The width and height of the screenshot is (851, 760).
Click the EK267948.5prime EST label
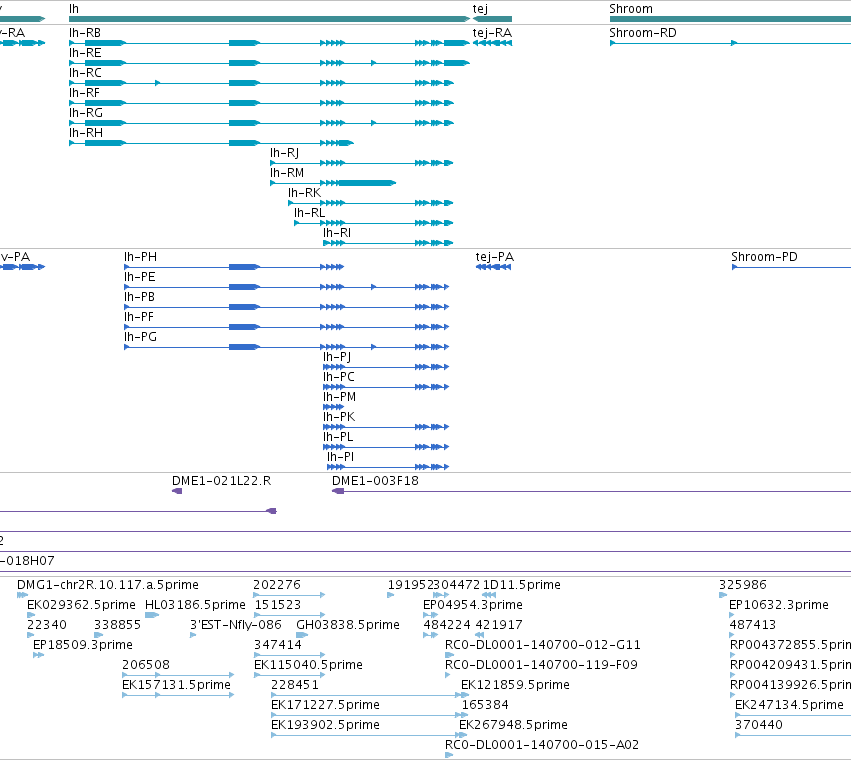coord(513,726)
